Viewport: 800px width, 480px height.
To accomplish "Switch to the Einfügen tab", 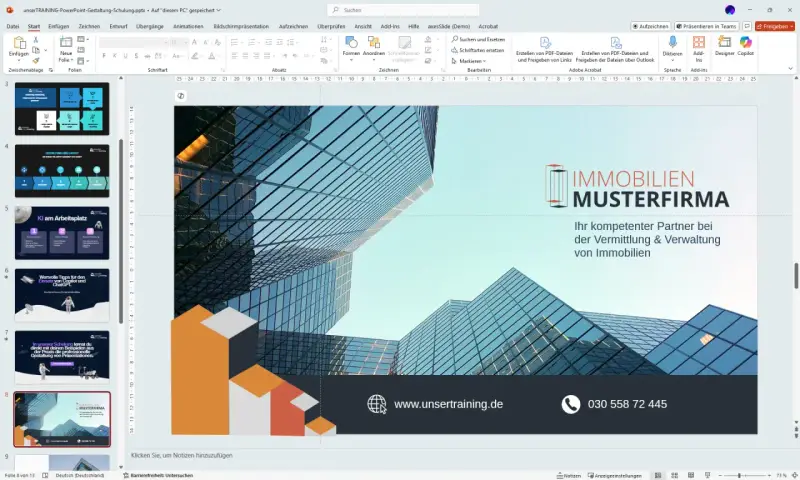I will click(x=59, y=26).
